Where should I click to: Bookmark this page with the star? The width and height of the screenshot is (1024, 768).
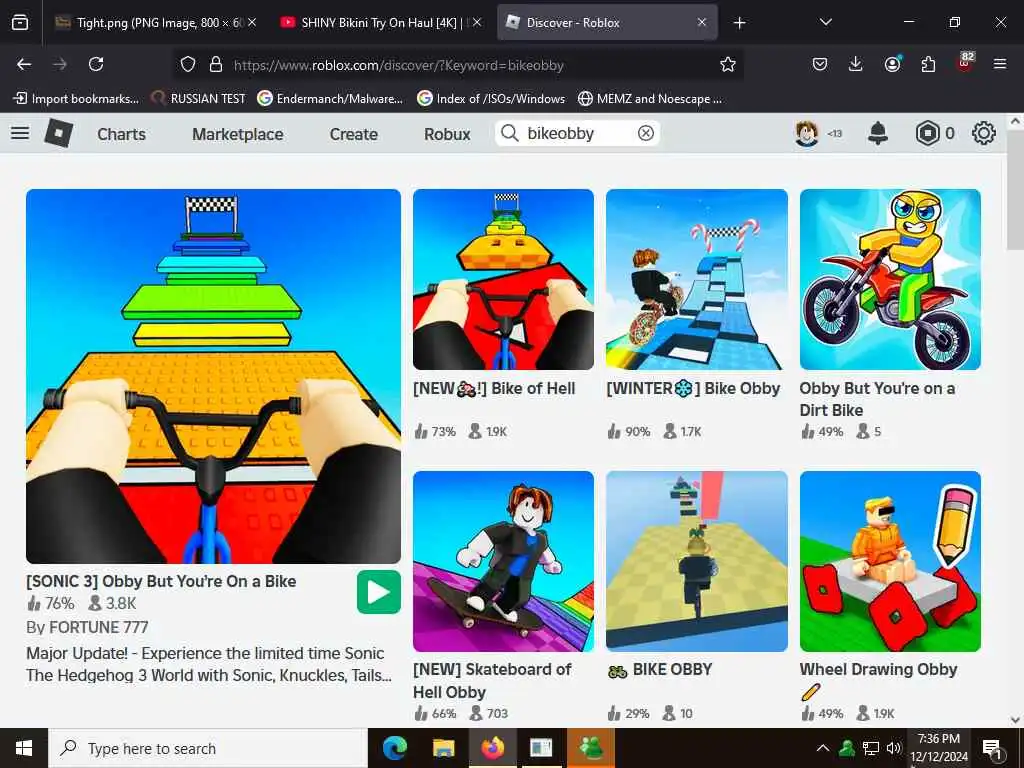(728, 64)
